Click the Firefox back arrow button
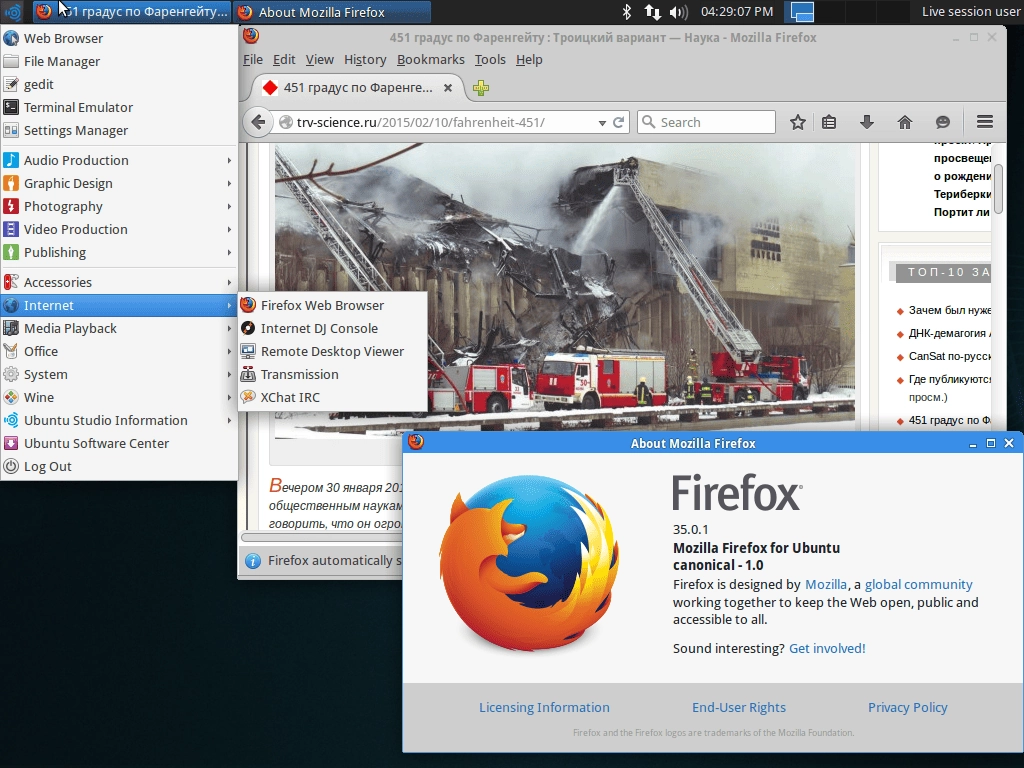Screen dimensions: 1024x768 coord(258,122)
